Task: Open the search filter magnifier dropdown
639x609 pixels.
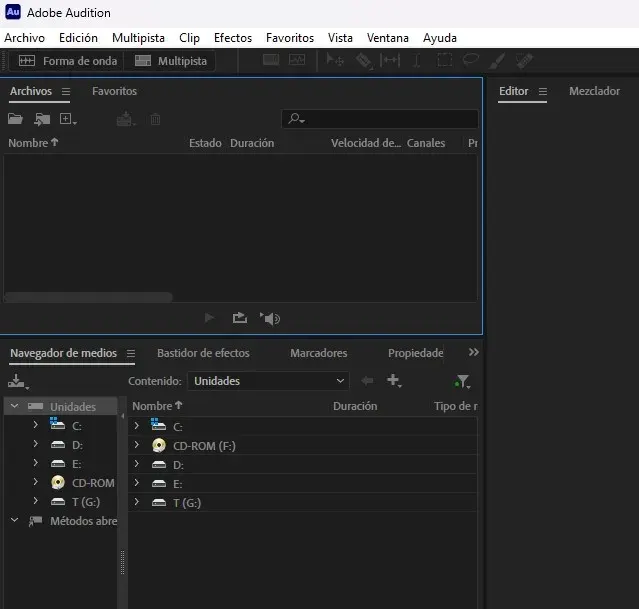Action: coord(296,119)
